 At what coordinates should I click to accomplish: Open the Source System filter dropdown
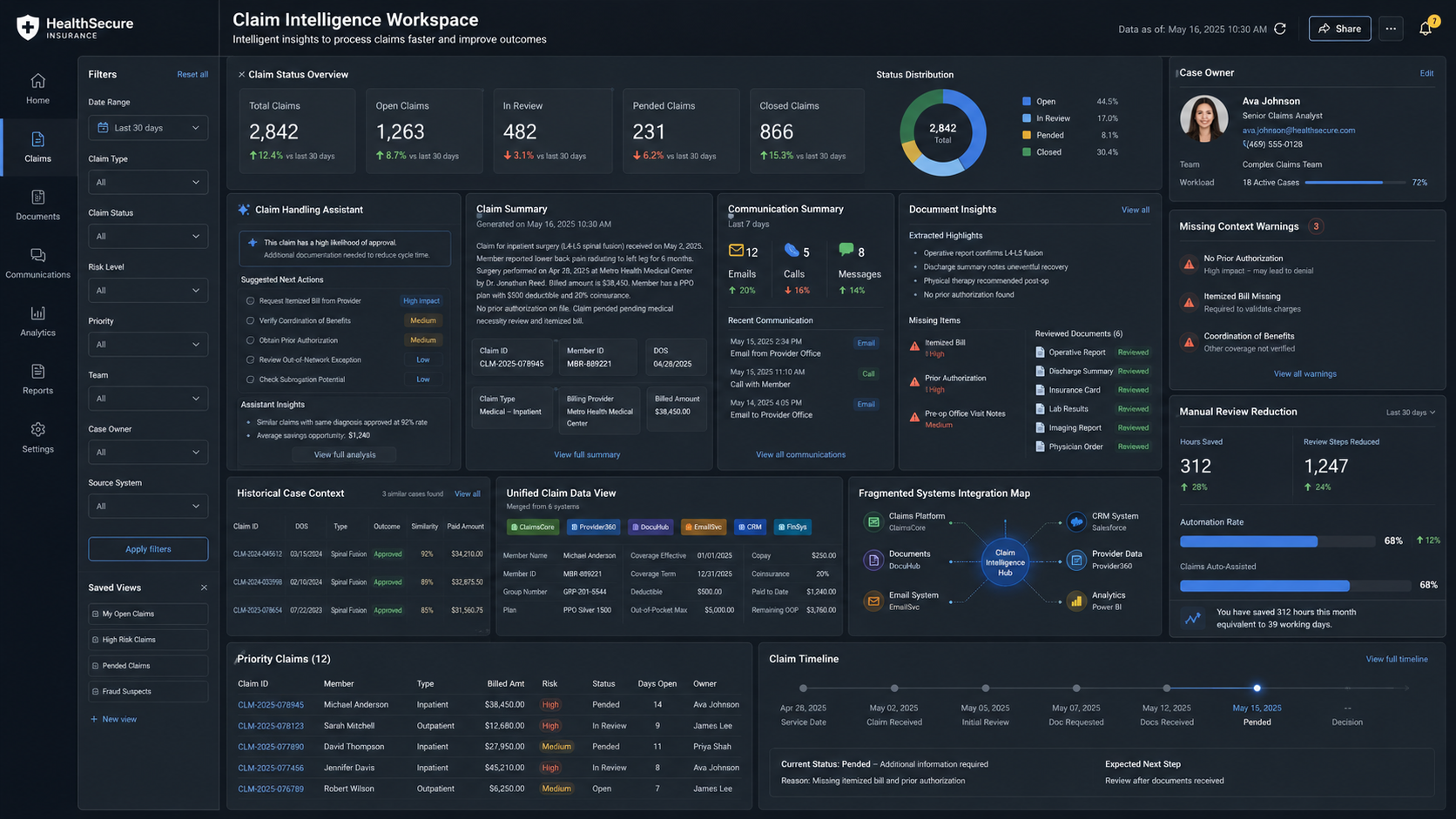click(148, 506)
